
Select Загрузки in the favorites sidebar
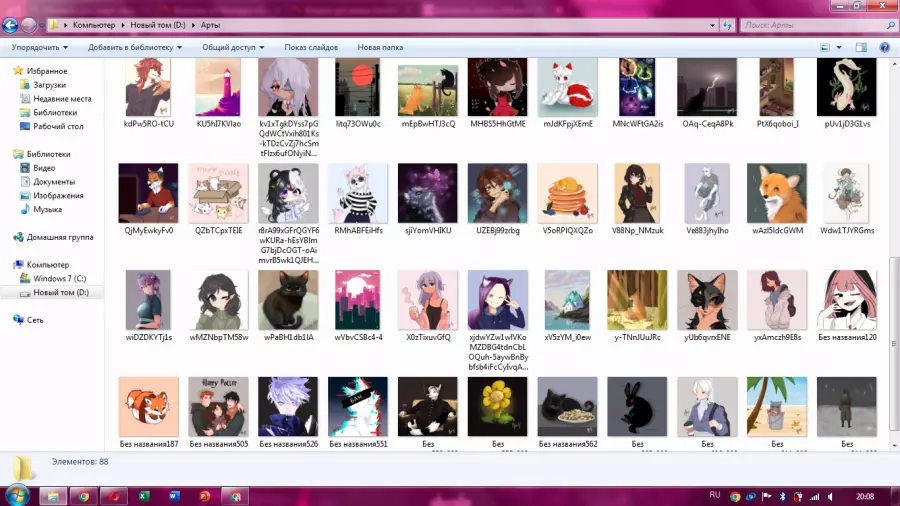pyautogui.click(x=50, y=85)
